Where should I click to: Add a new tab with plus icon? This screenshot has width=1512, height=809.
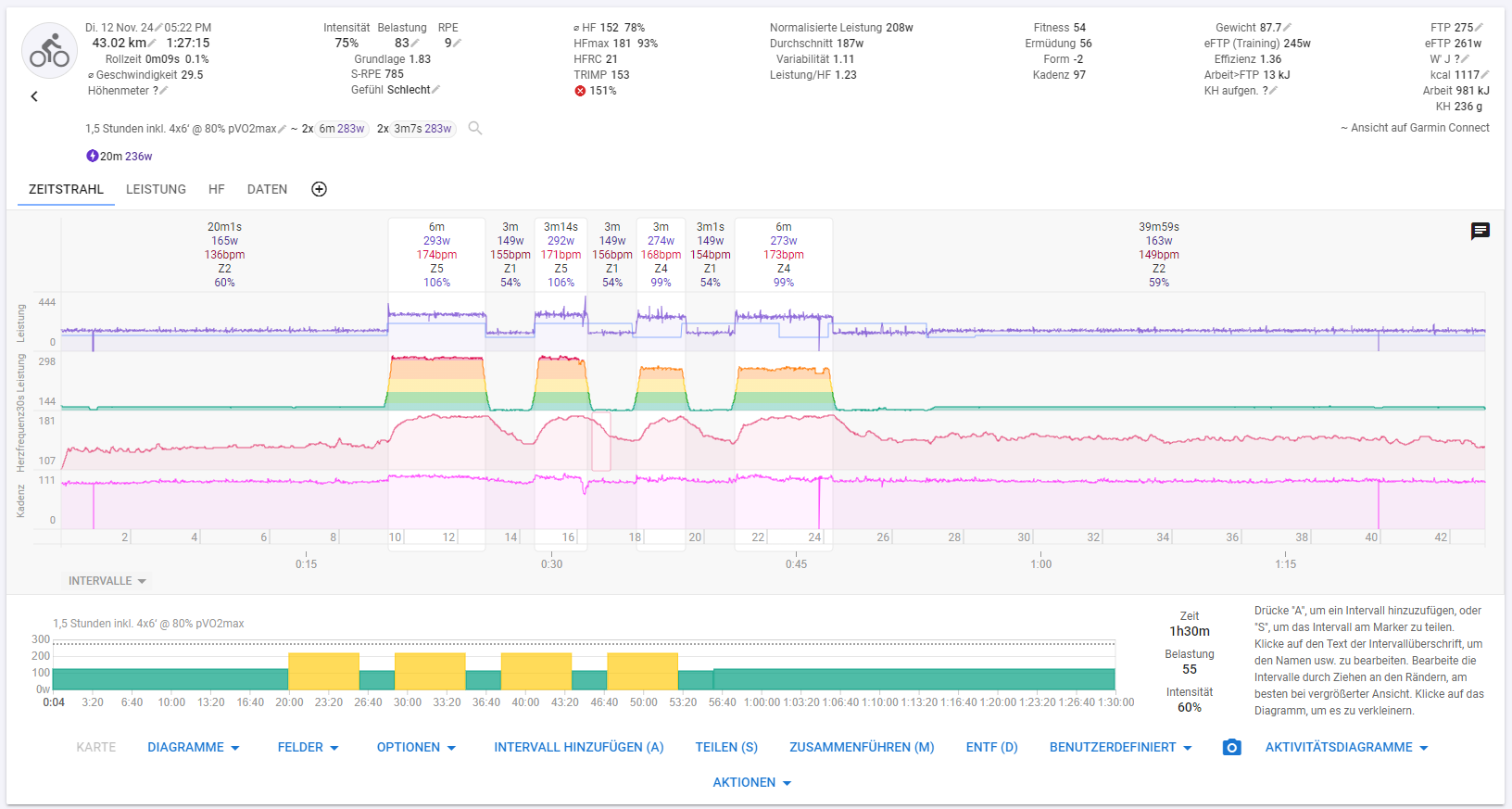pyautogui.click(x=319, y=189)
